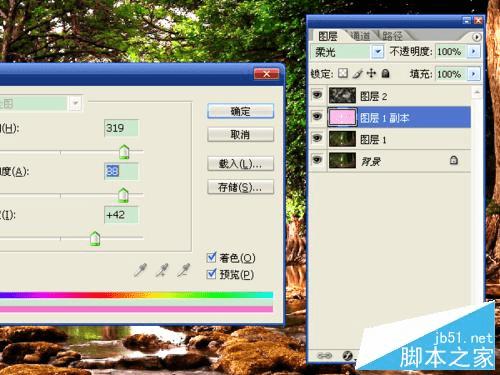Select the first eyedropper tool
Viewport: 500px width, 375px height.
pyautogui.click(x=140, y=270)
